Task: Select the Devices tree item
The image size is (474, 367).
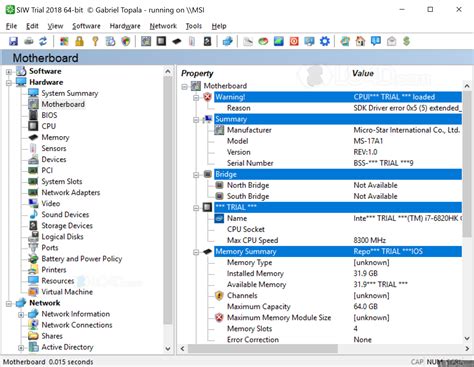Action: [54, 159]
